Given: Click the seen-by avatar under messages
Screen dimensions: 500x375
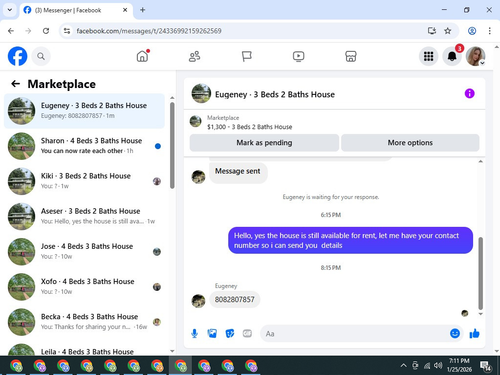Looking at the screenshot, I should (465, 313).
